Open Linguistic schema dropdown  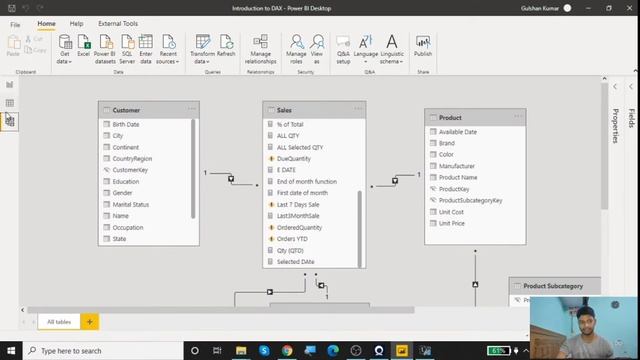pyautogui.click(x=391, y=49)
